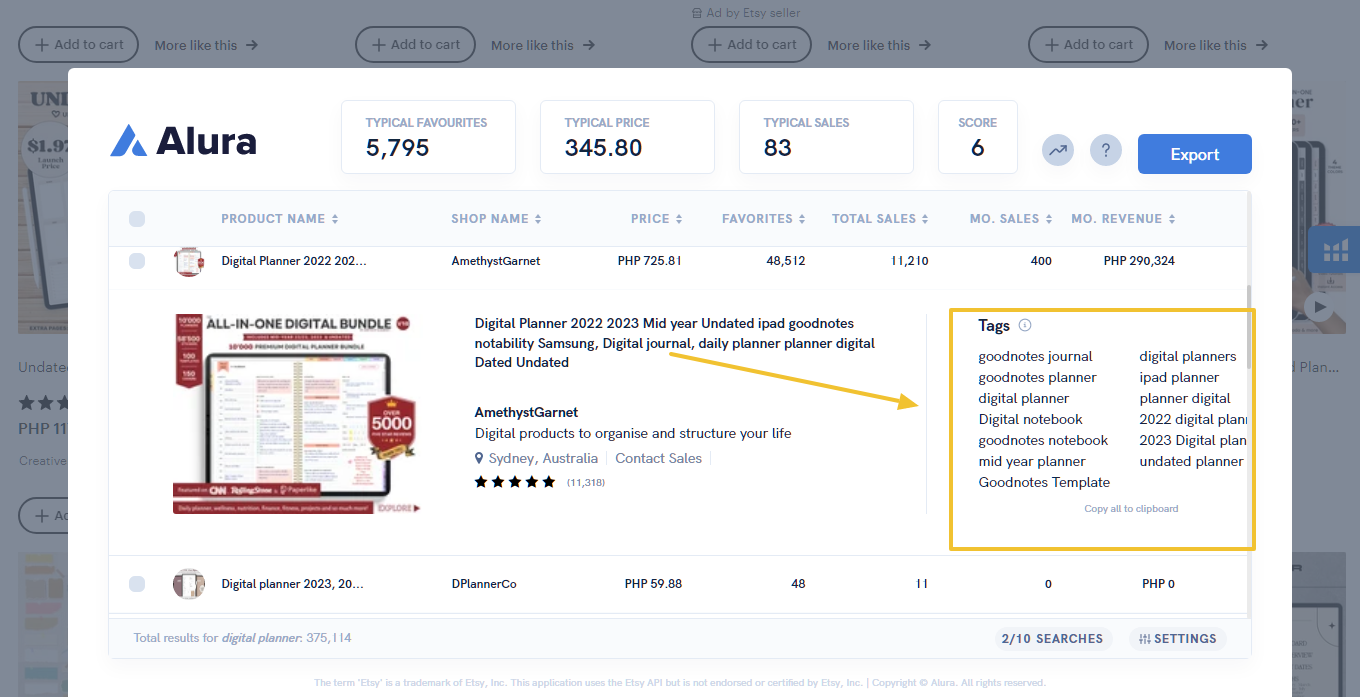Select the 'Digital notebook' tag

[x=1030, y=419]
